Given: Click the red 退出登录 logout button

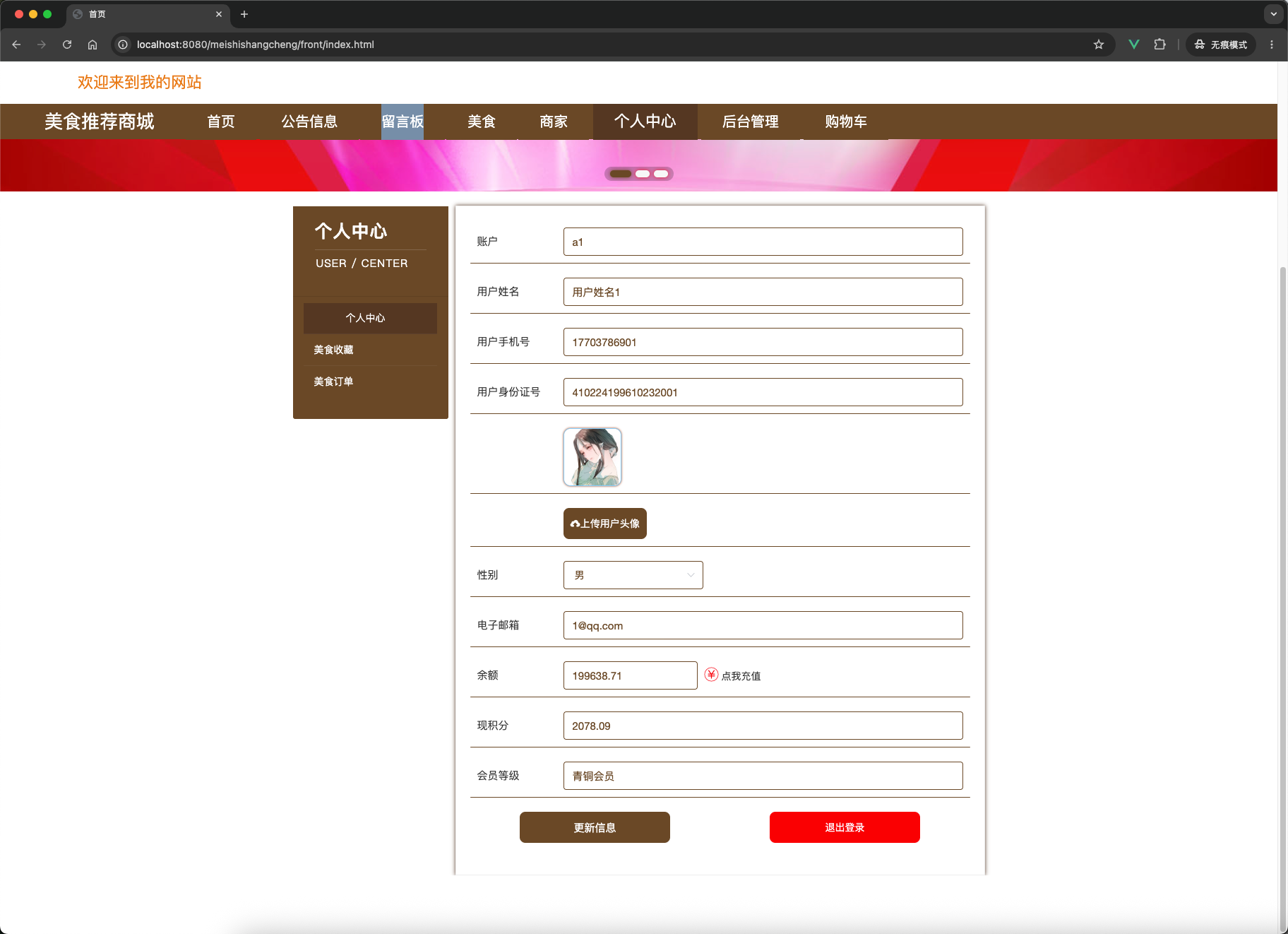Looking at the screenshot, I should click(845, 827).
